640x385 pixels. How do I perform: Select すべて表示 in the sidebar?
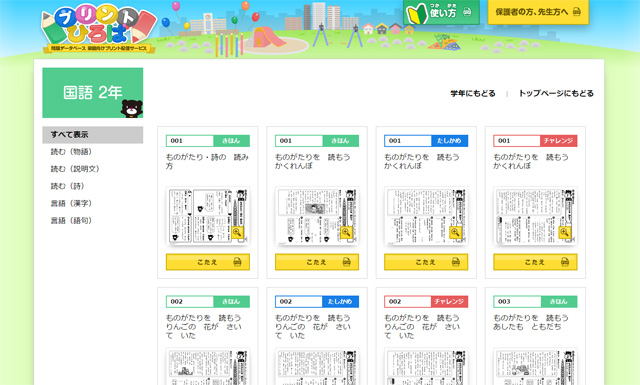point(93,135)
